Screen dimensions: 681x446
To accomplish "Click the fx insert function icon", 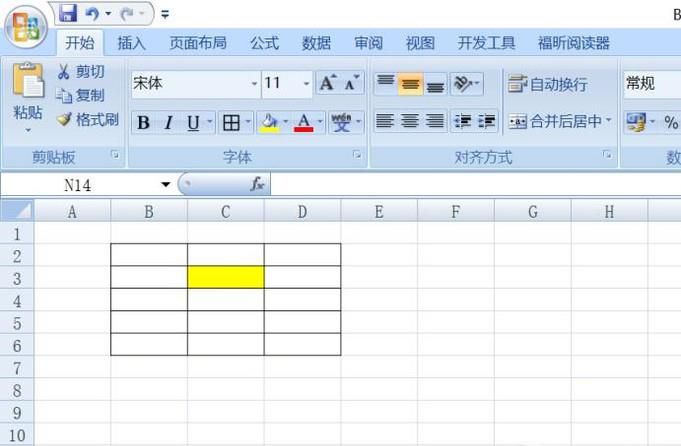I will tap(257, 185).
